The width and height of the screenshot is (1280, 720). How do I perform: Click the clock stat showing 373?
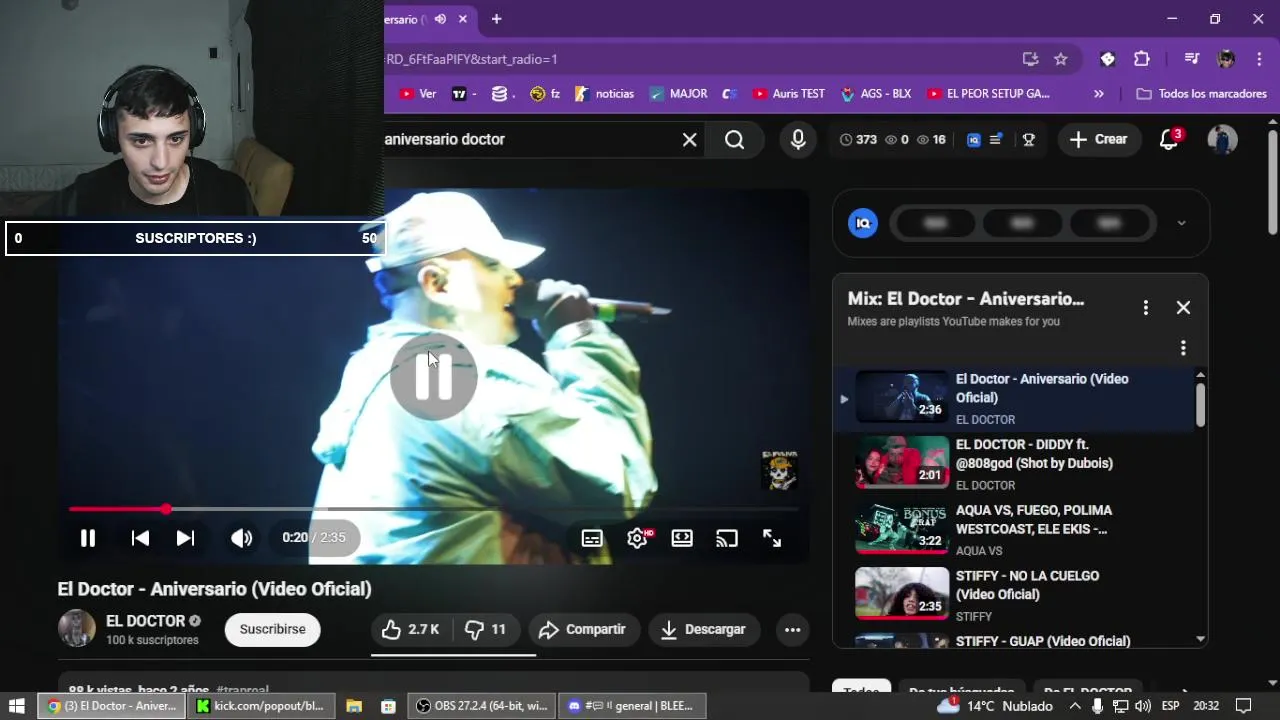[858, 140]
